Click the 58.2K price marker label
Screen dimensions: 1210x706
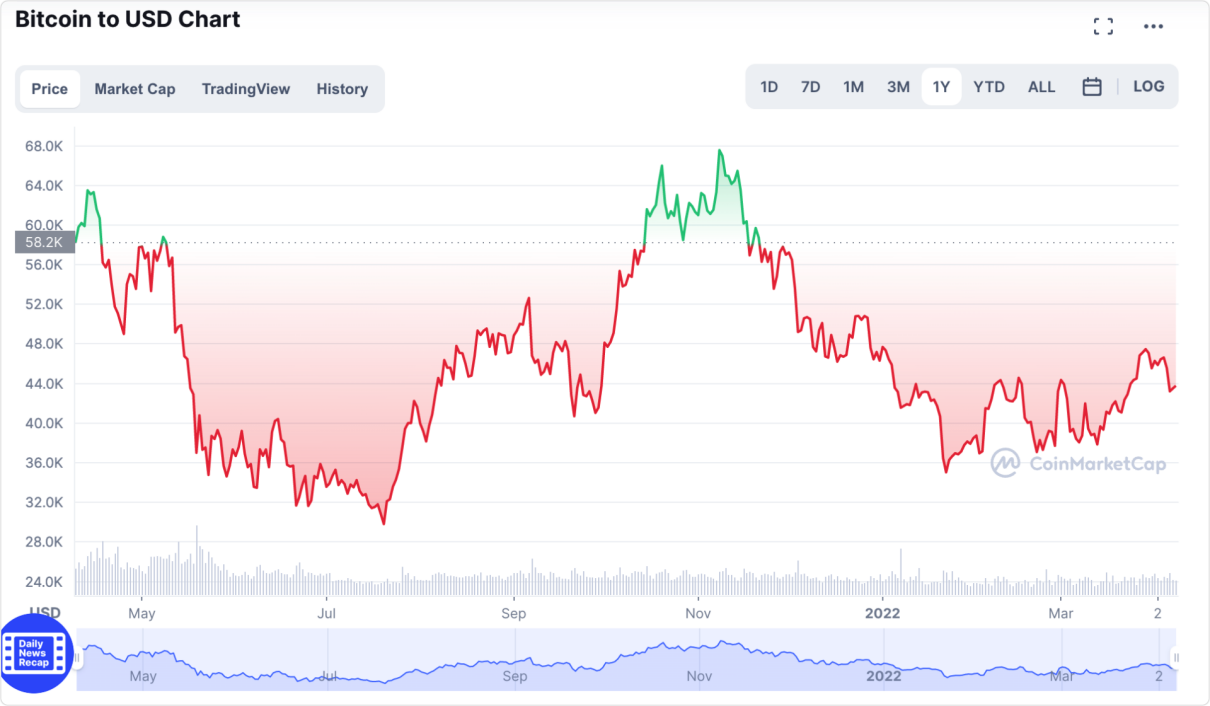click(x=44, y=242)
